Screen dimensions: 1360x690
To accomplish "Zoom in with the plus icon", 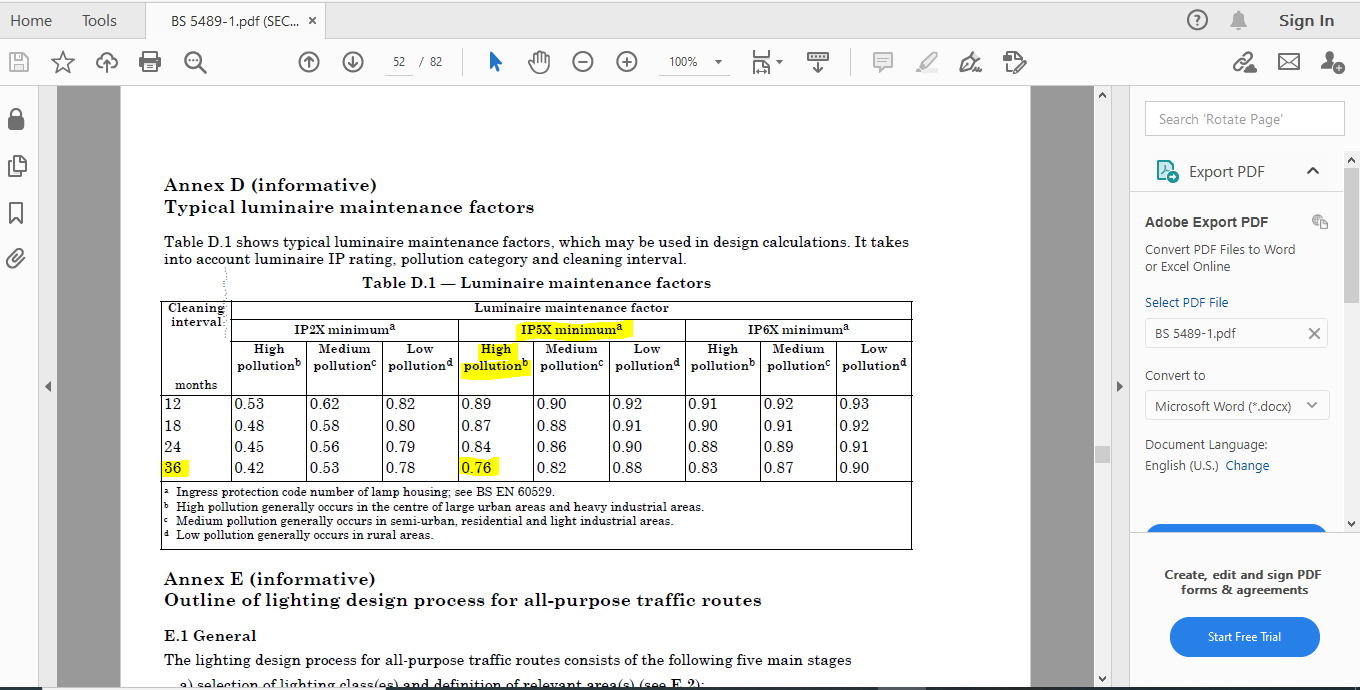I will coord(627,62).
